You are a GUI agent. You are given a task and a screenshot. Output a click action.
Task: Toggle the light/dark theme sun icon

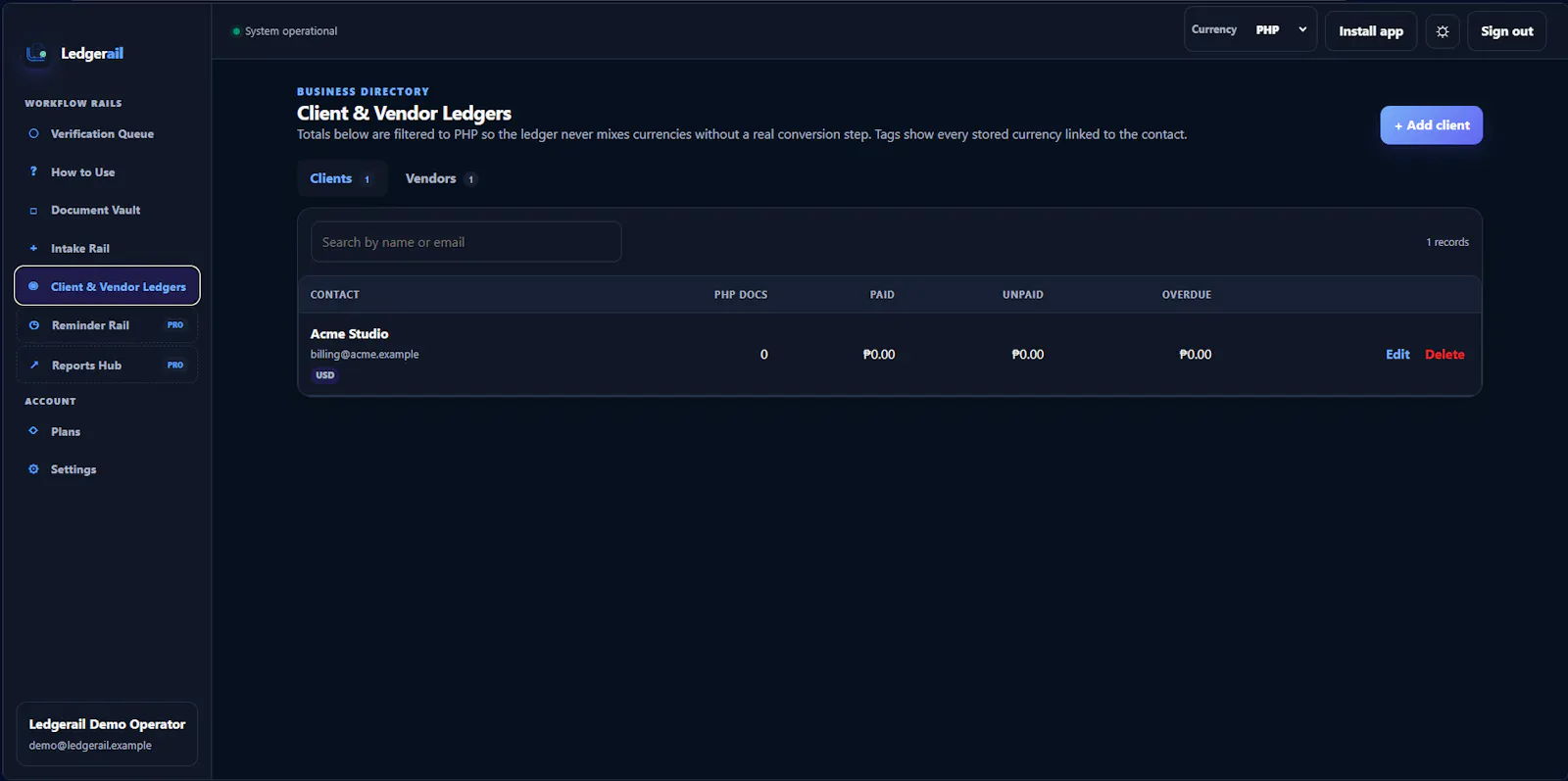coord(1443,31)
